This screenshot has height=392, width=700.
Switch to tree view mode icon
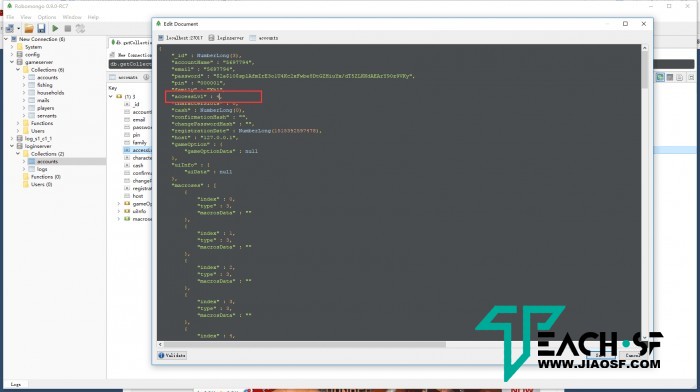(x=660, y=77)
